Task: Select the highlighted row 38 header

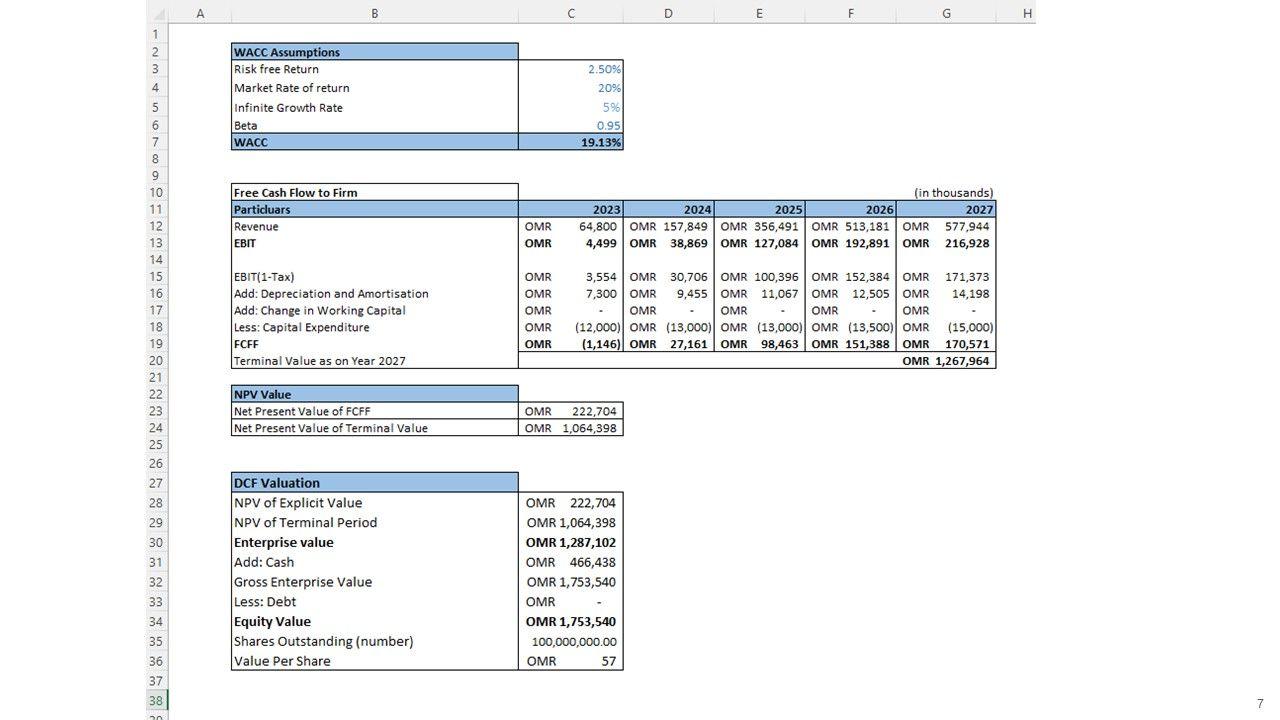Action: click(156, 700)
